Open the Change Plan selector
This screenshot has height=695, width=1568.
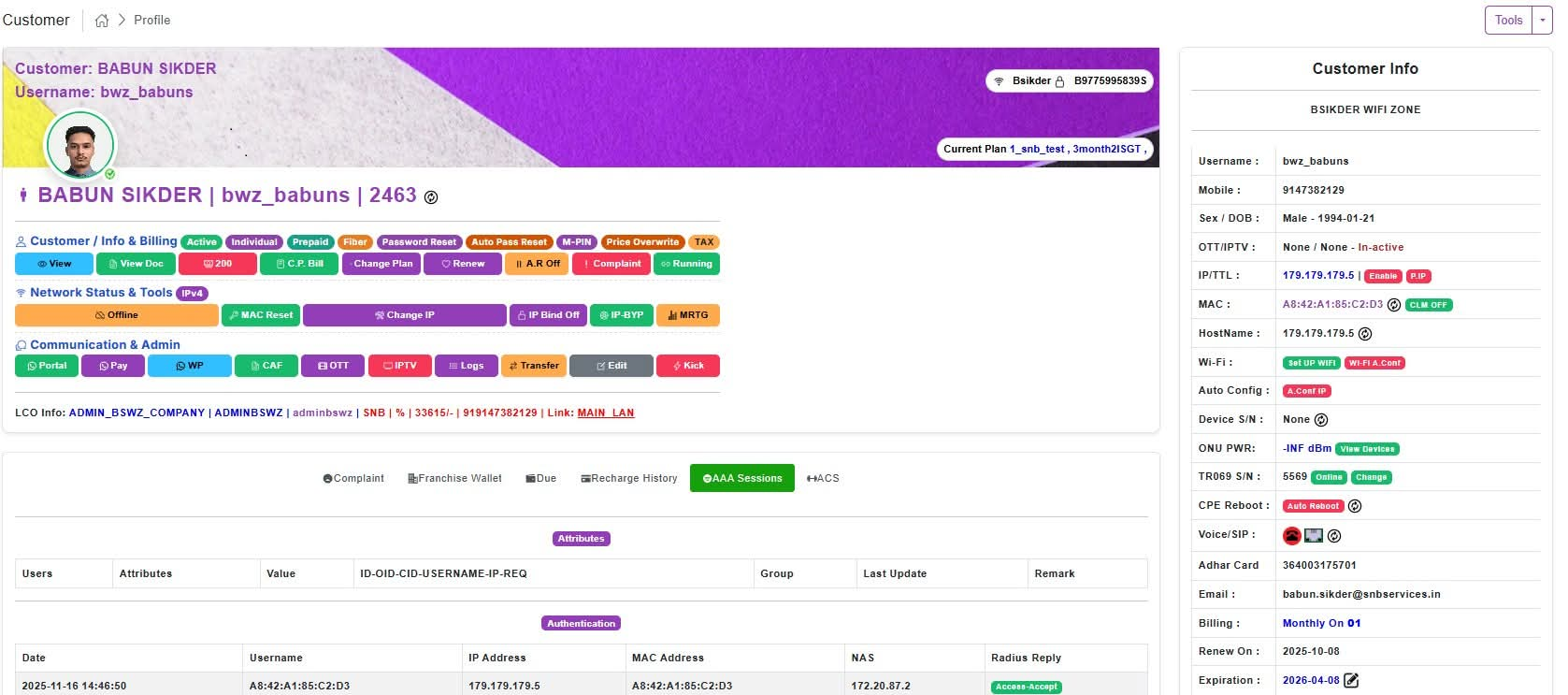click(x=381, y=264)
